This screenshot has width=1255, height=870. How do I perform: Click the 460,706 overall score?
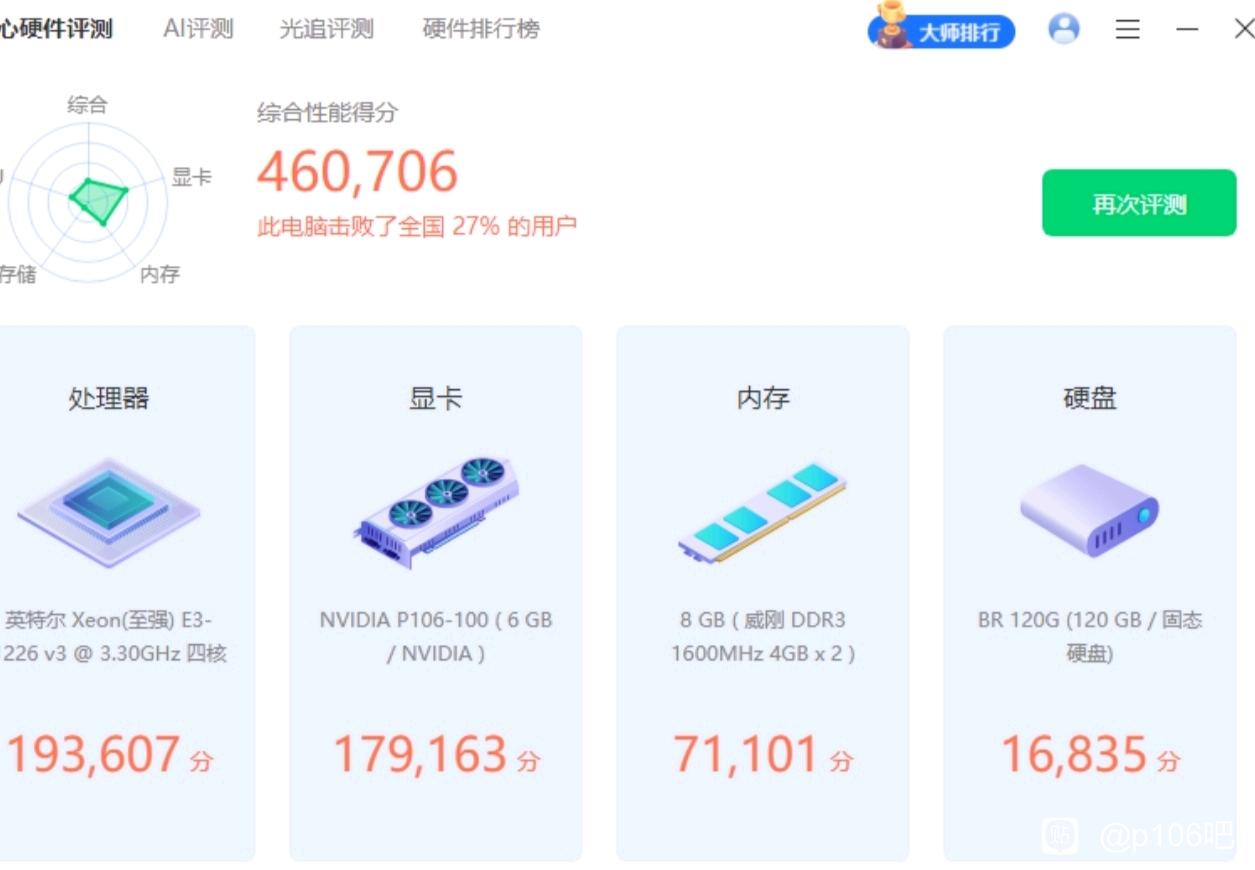coord(358,171)
